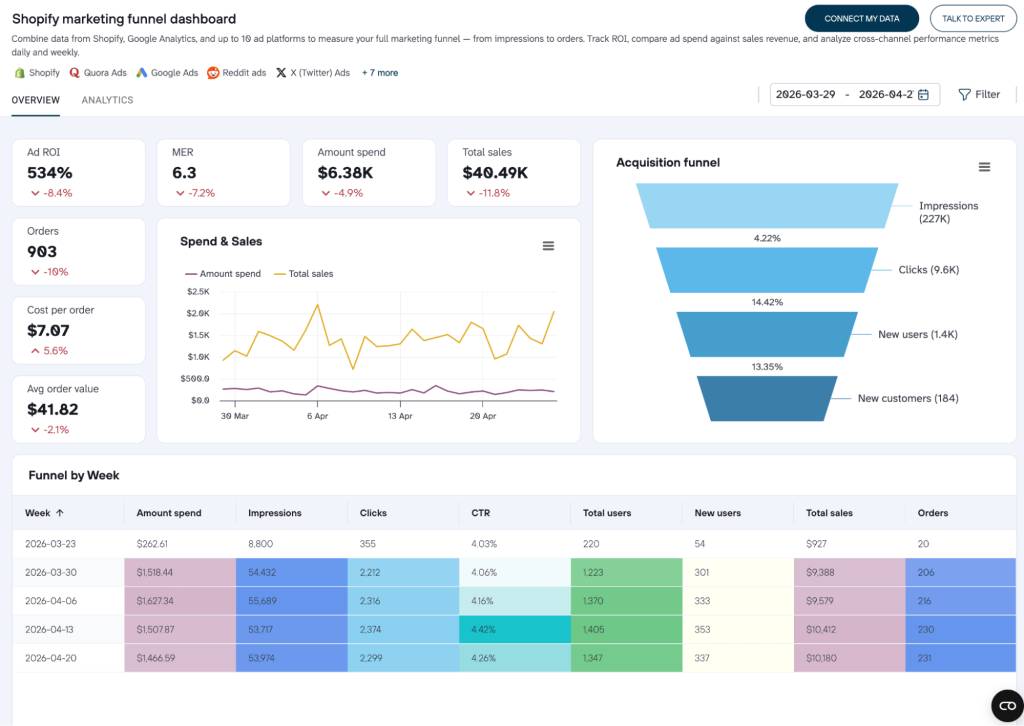
Task: Select the 2026-03-23 week row cell
Action: [x=68, y=544]
